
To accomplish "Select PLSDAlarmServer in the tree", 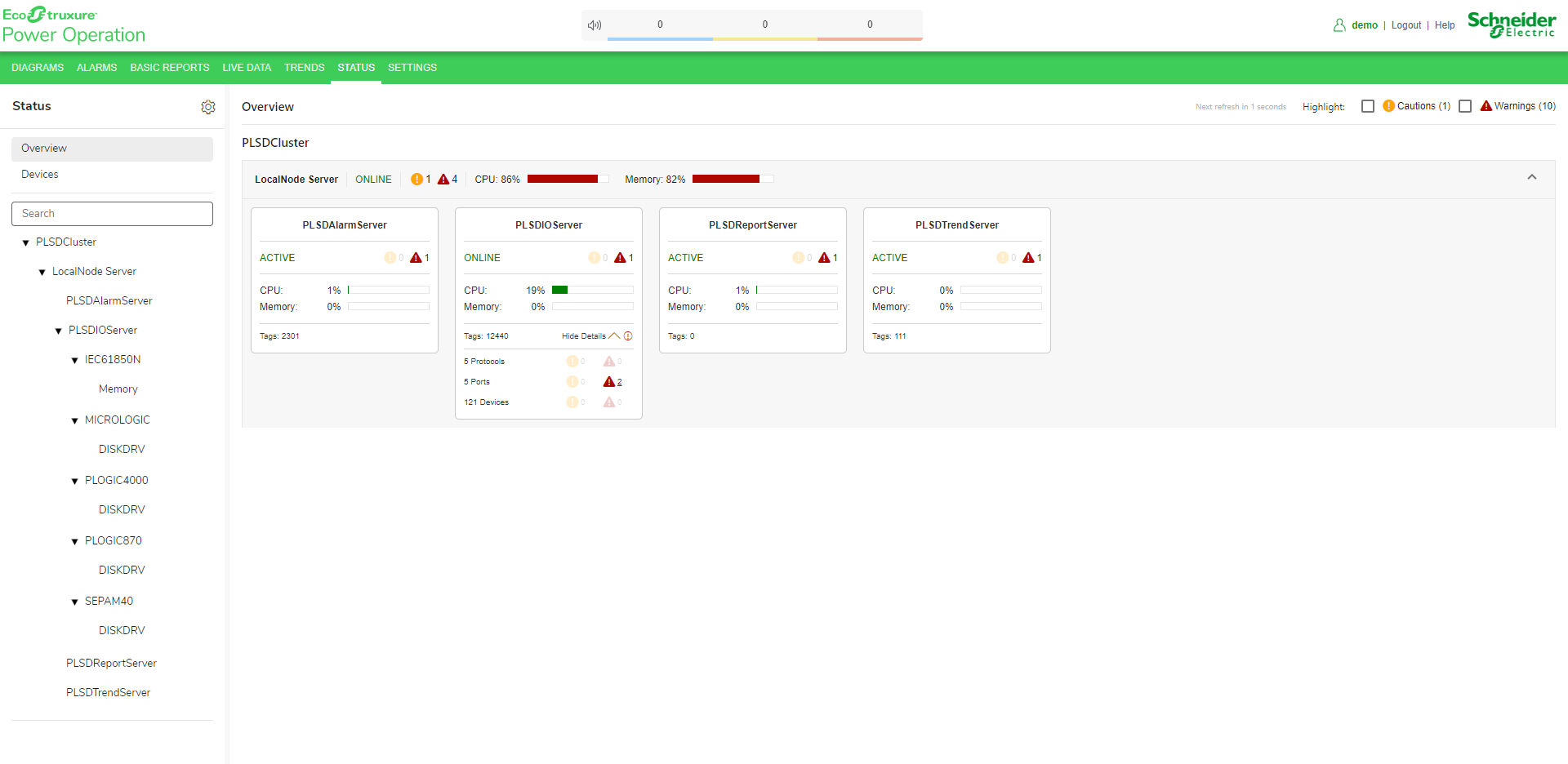I will (x=109, y=301).
